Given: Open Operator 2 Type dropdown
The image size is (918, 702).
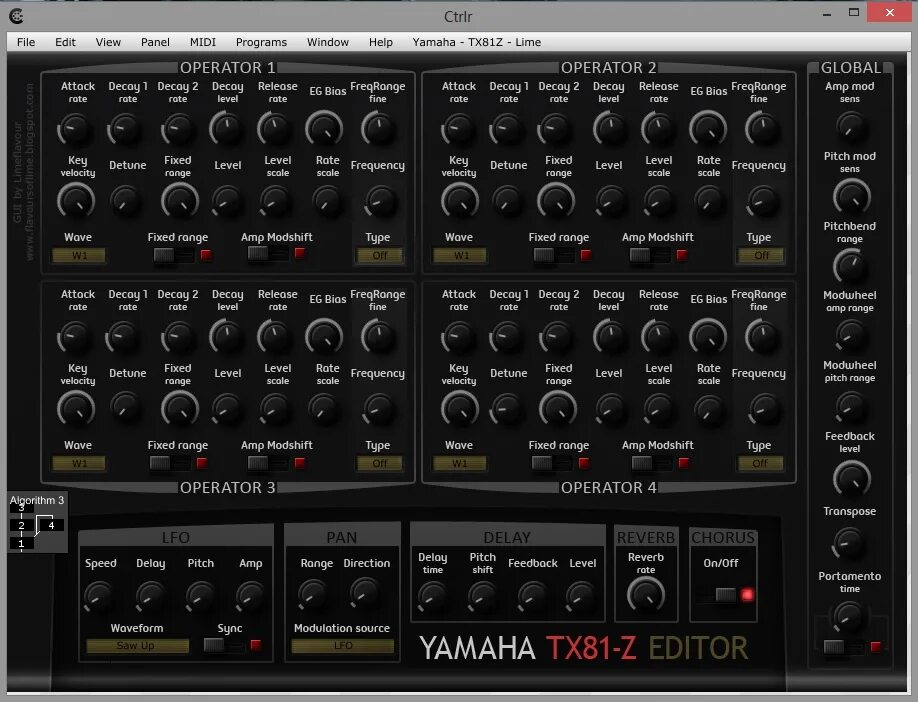Looking at the screenshot, I should (x=761, y=255).
